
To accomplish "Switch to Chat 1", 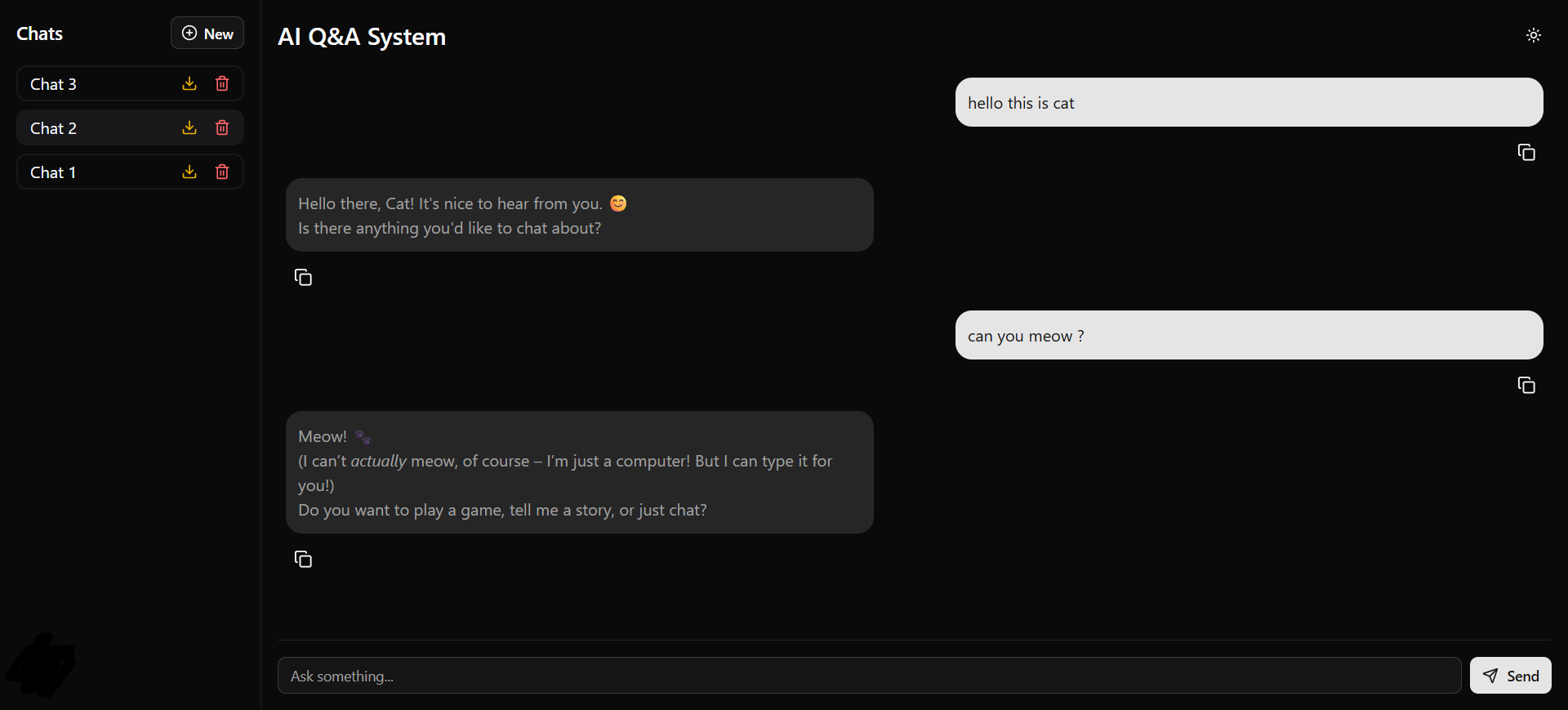I will 90,172.
